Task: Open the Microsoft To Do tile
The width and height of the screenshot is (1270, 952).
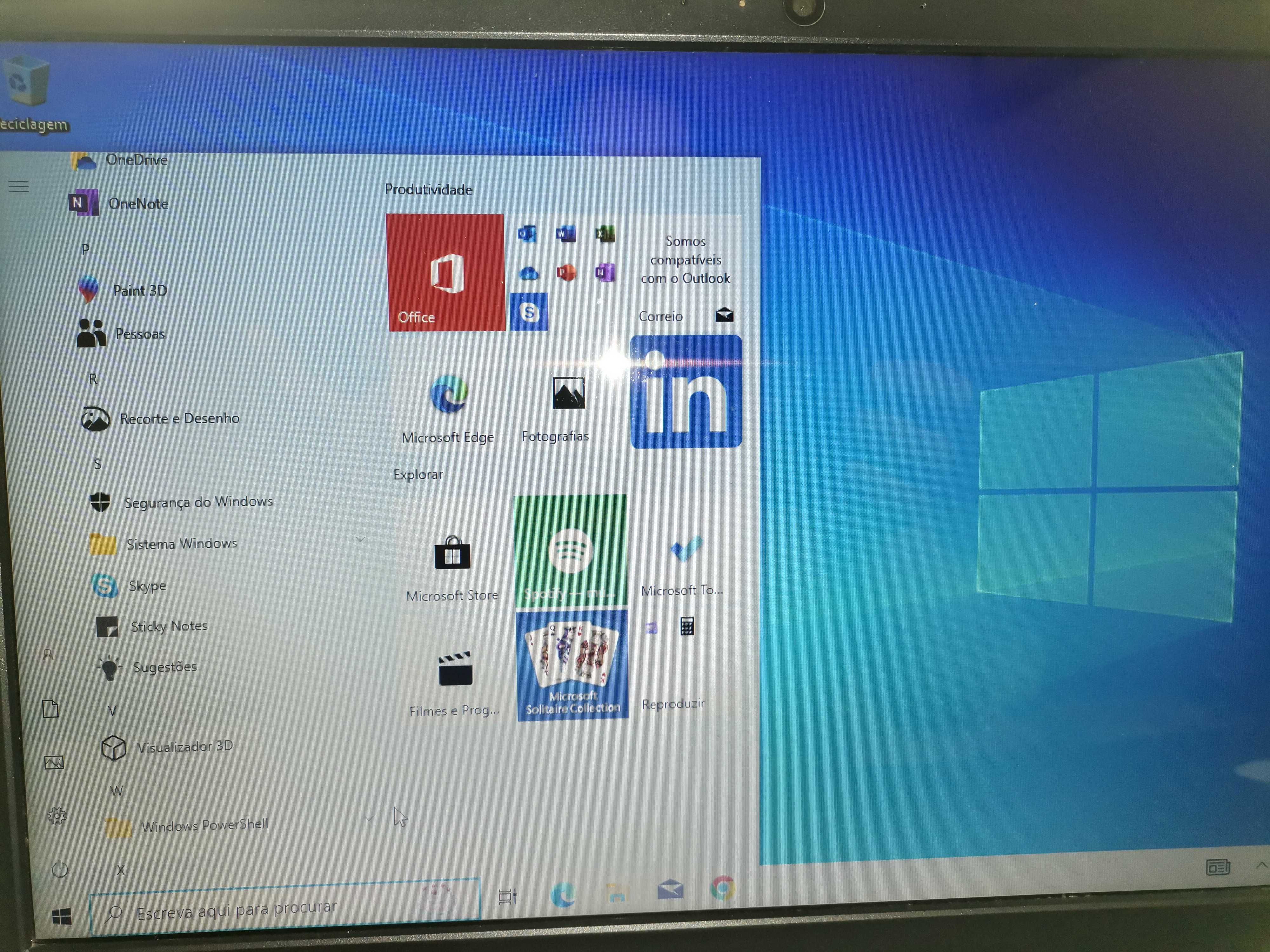Action: 685,550
